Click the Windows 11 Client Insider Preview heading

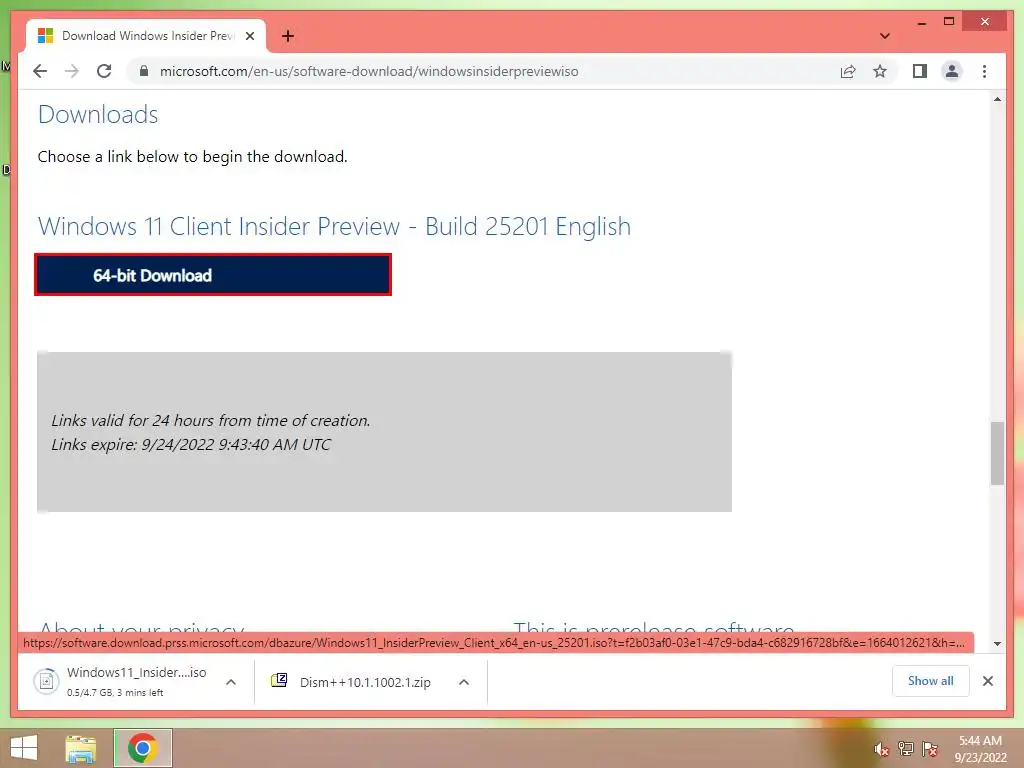point(334,226)
